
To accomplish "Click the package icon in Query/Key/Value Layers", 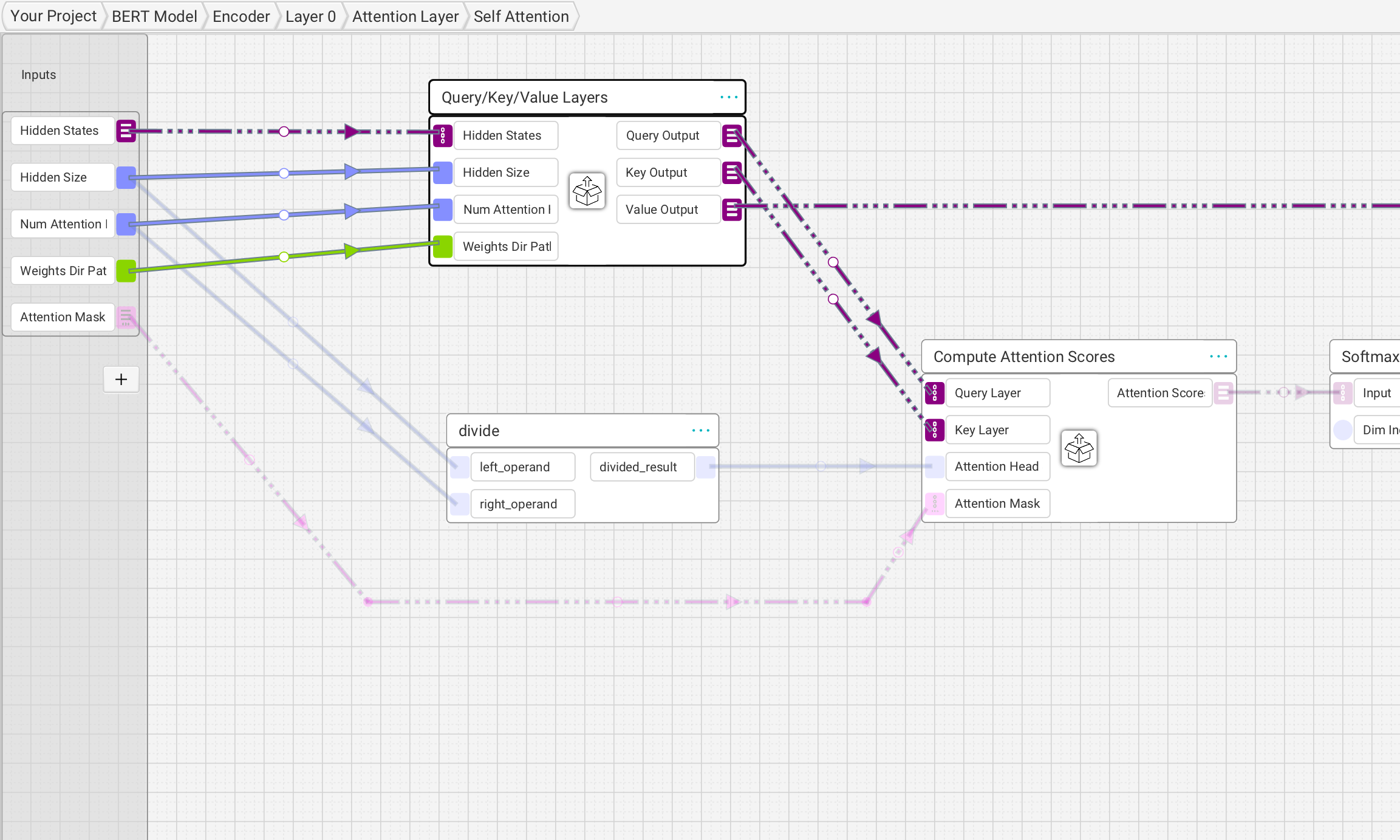I will tap(587, 191).
